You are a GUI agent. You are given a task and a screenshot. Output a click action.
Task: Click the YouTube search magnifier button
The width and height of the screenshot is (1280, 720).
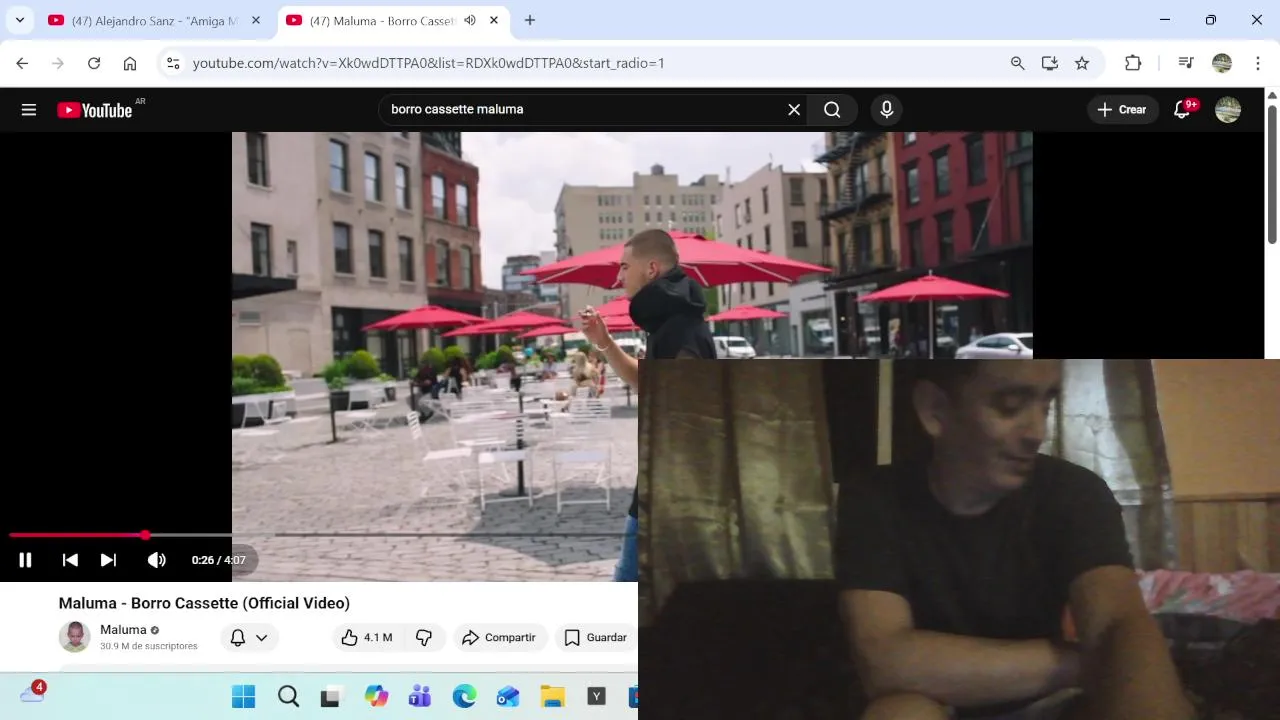pos(832,110)
